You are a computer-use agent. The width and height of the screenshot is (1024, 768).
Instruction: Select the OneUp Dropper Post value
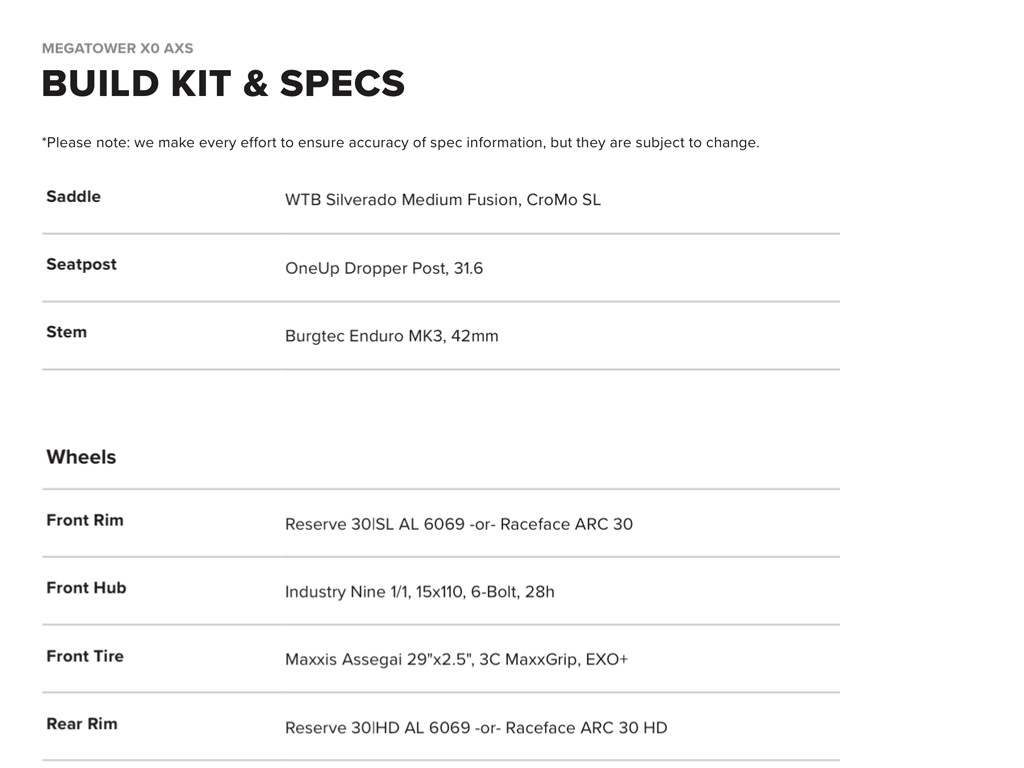[x=383, y=268]
